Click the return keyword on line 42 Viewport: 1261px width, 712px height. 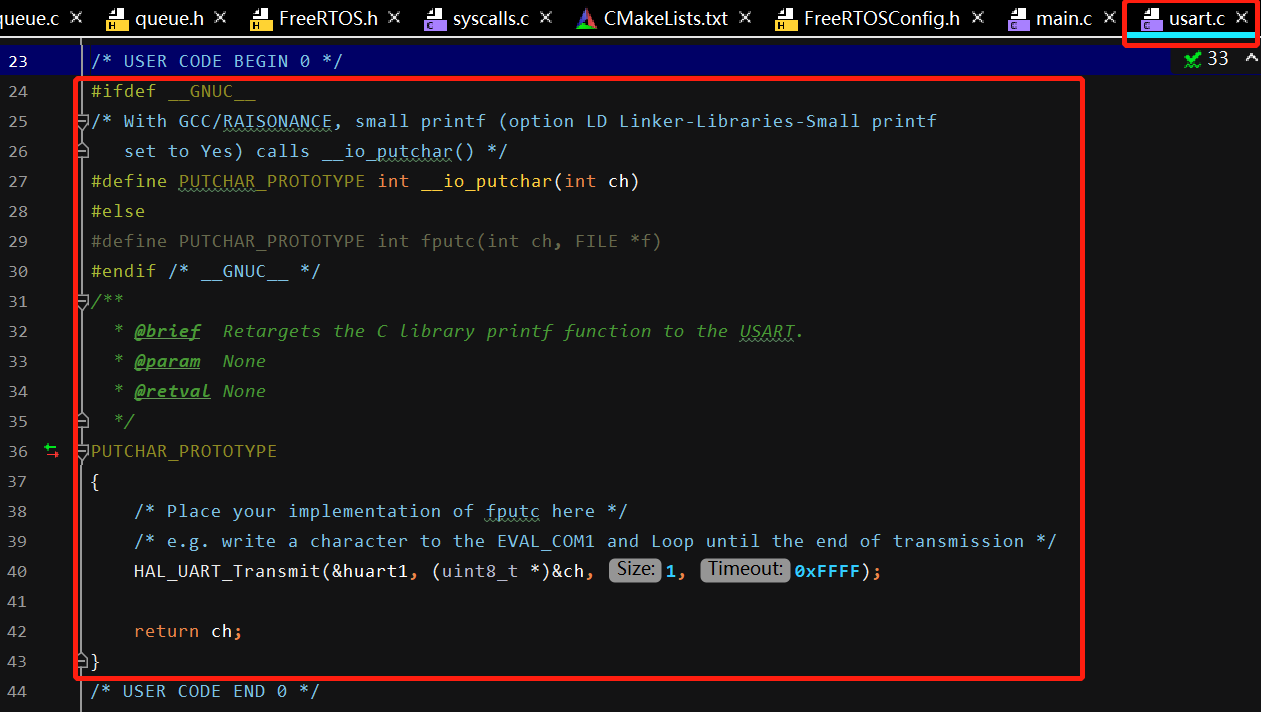click(x=167, y=631)
